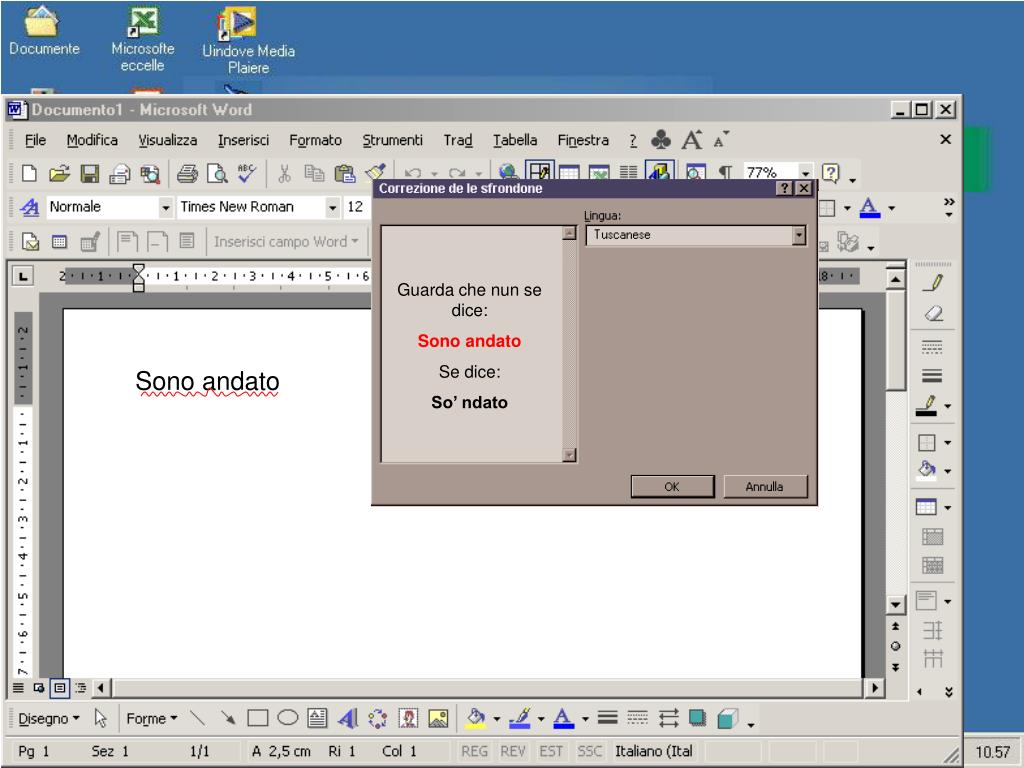Toggle the SSC overtype indicator
The width and height of the screenshot is (1024, 768).
[x=589, y=751]
